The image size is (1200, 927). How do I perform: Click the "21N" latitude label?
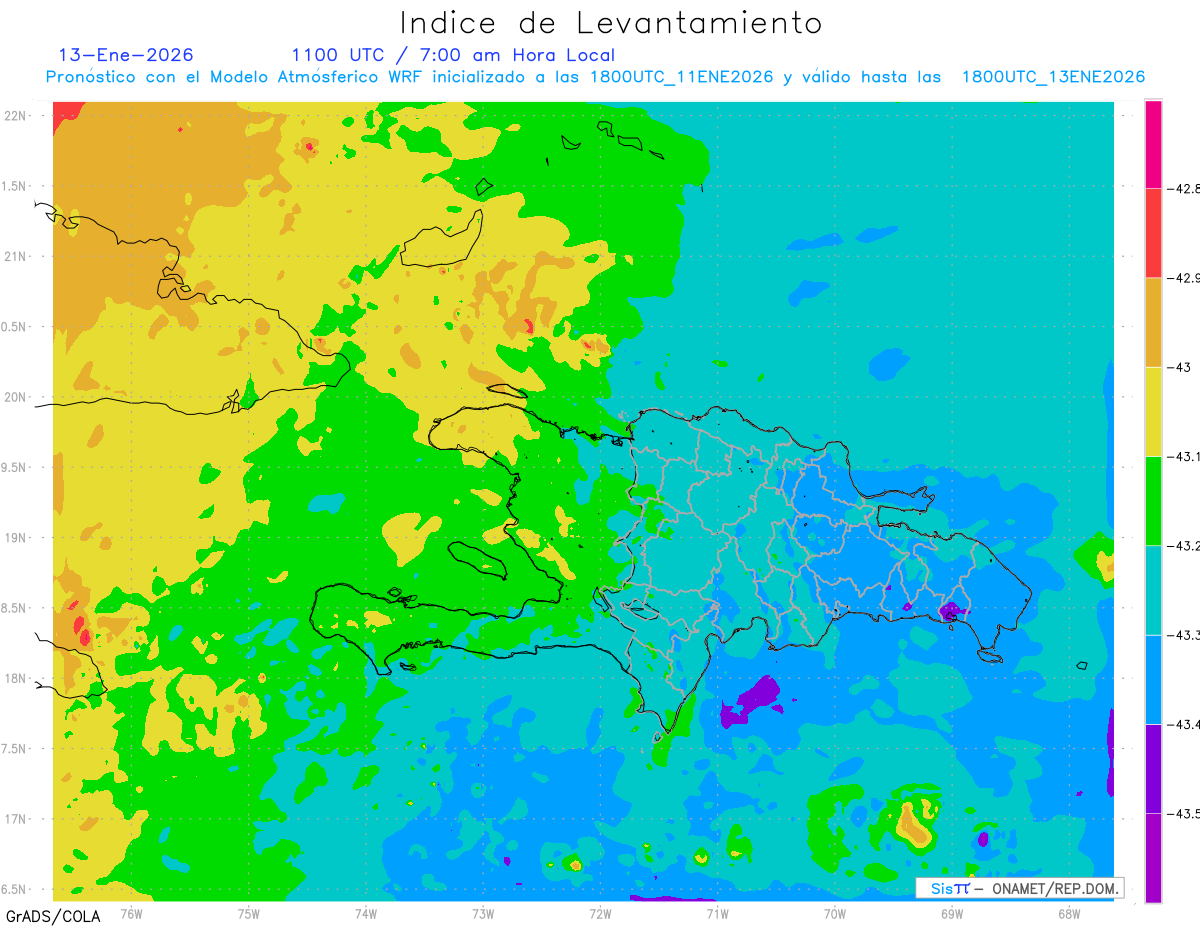[x=15, y=256]
